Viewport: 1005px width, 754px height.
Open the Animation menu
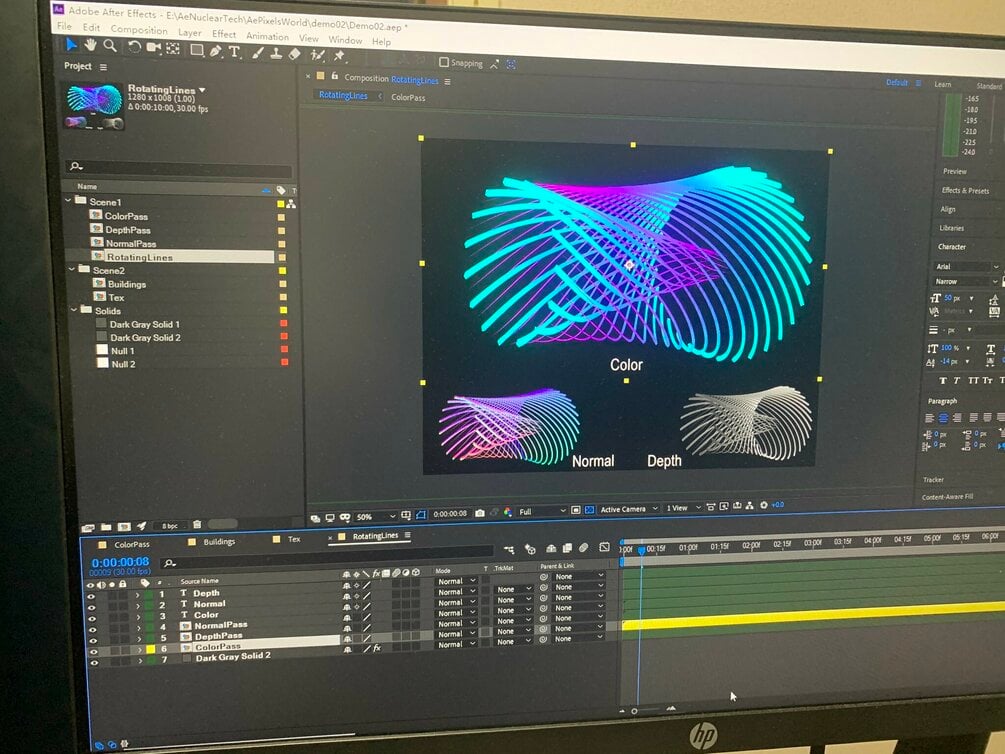click(267, 36)
